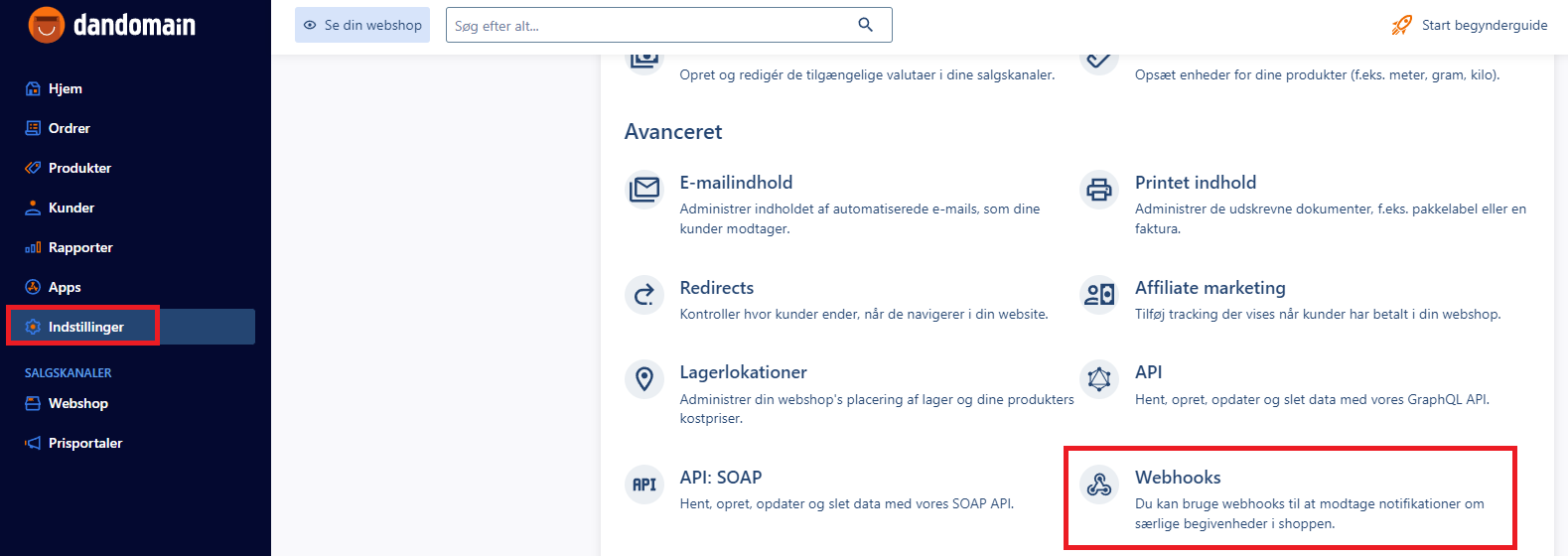Click the Ordrer list icon

(x=33, y=128)
